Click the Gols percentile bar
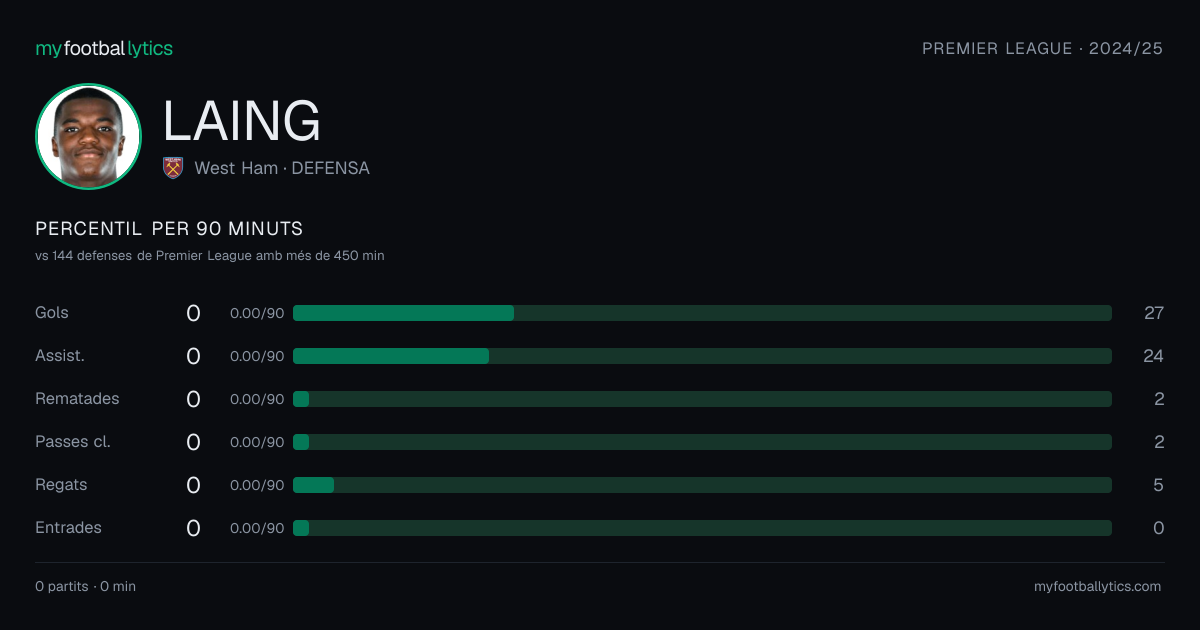The width and height of the screenshot is (1200, 630). pos(702,313)
